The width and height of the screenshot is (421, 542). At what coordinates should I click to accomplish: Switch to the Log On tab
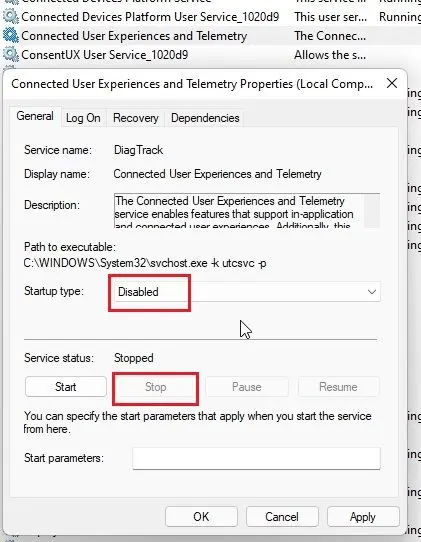83,118
